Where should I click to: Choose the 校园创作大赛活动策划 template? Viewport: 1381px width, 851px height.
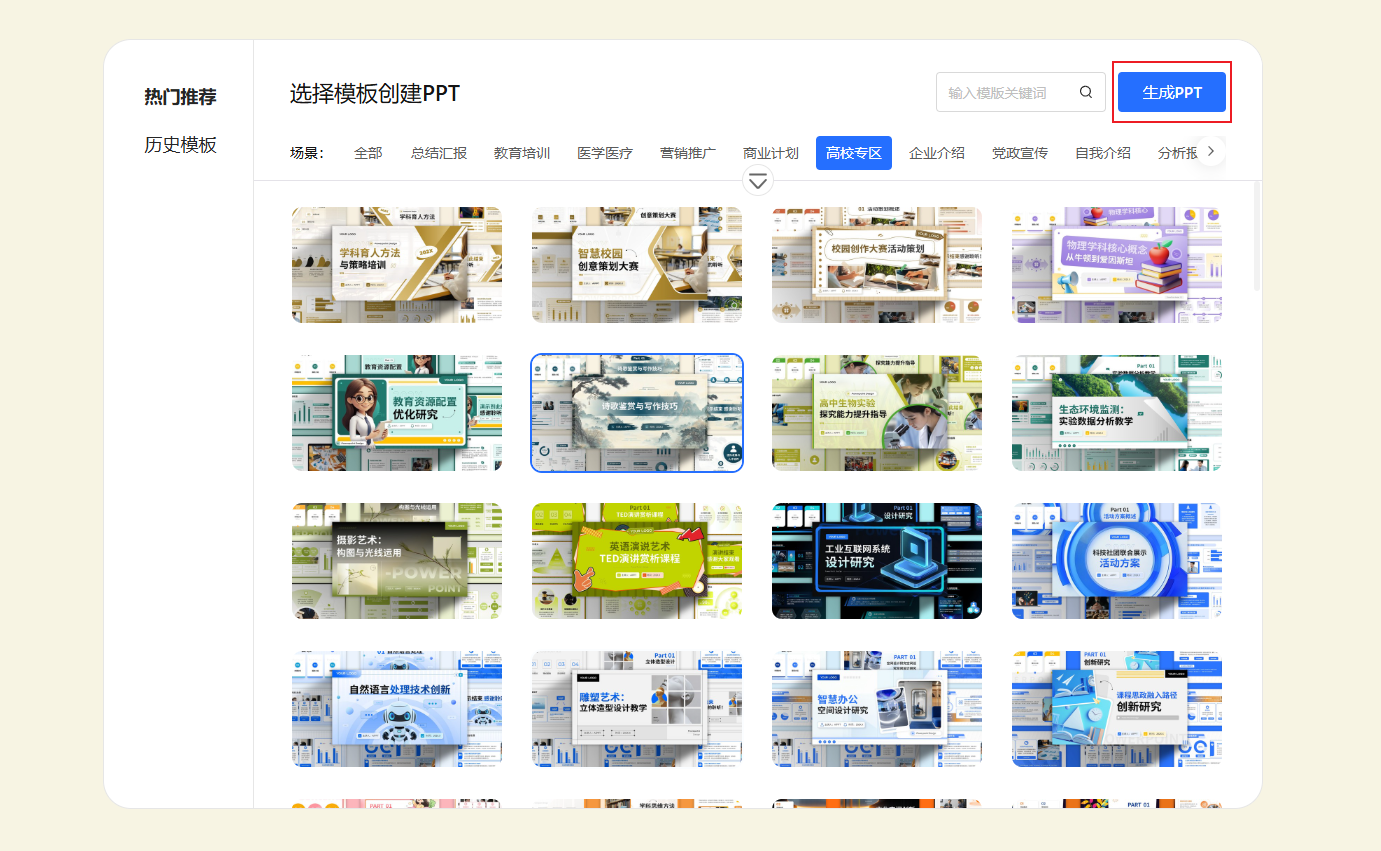pyautogui.click(x=877, y=265)
